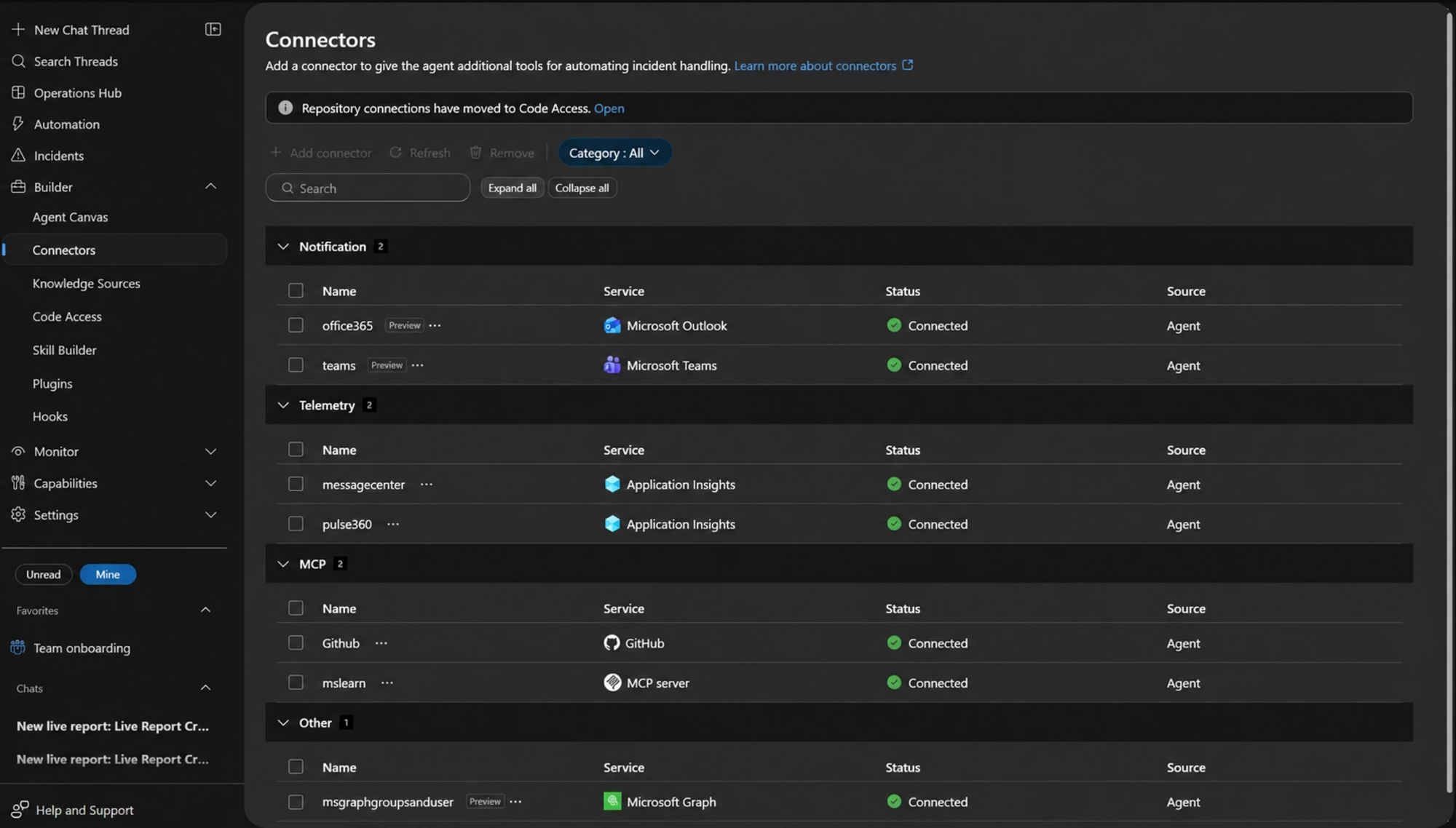Open Agent Canvas in the sidebar

(x=70, y=217)
